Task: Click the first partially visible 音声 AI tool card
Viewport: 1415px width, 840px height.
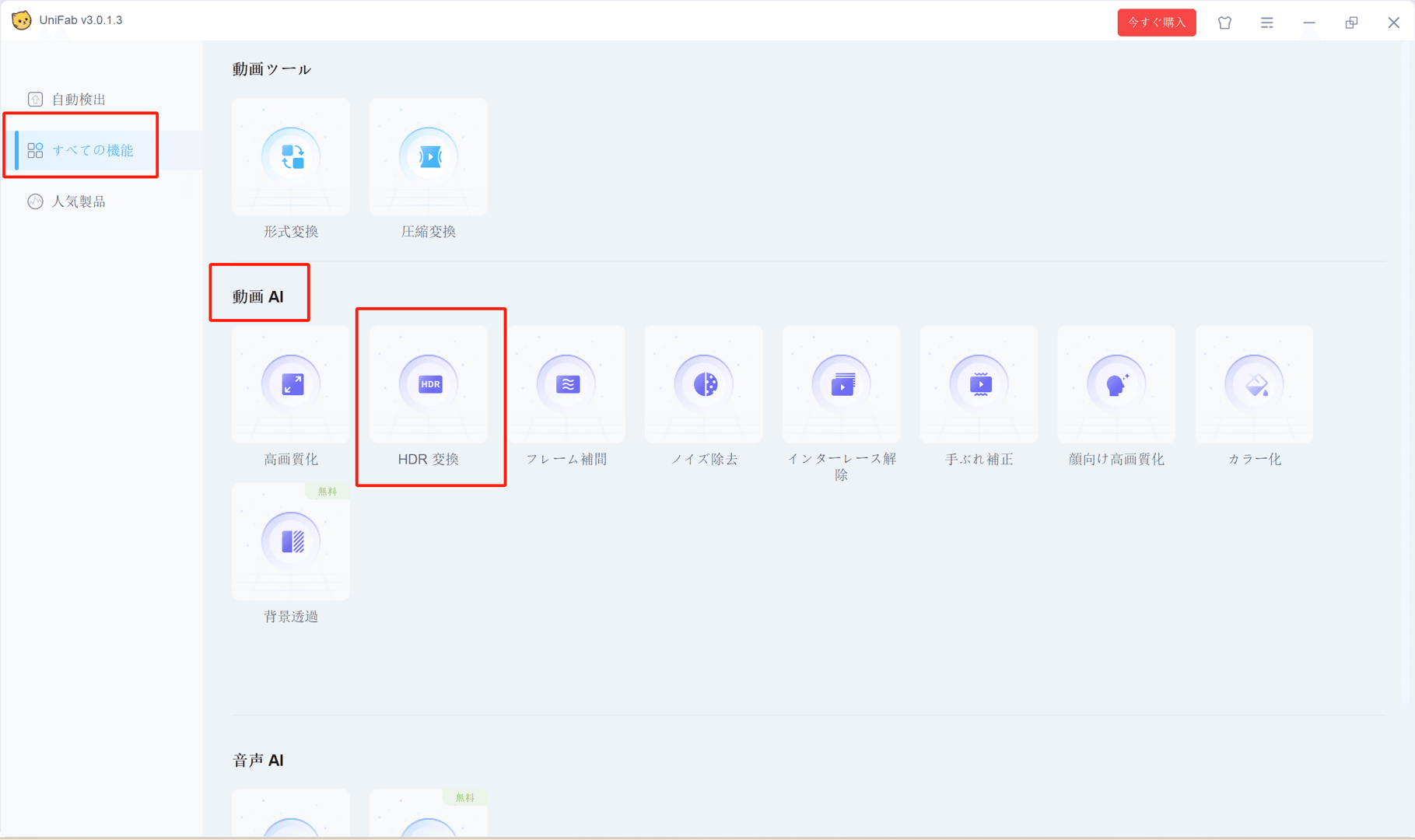Action: (x=291, y=814)
